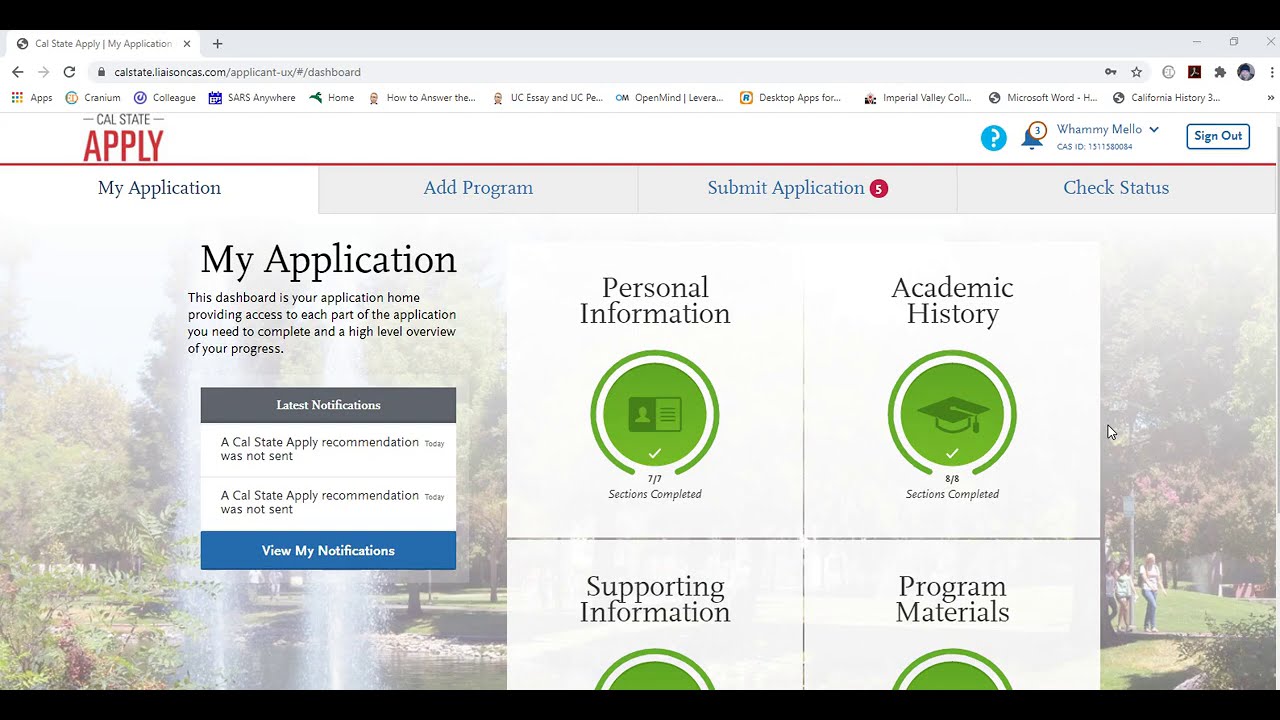1280x720 pixels.
Task: Click the Sign Out button
Action: point(1218,136)
